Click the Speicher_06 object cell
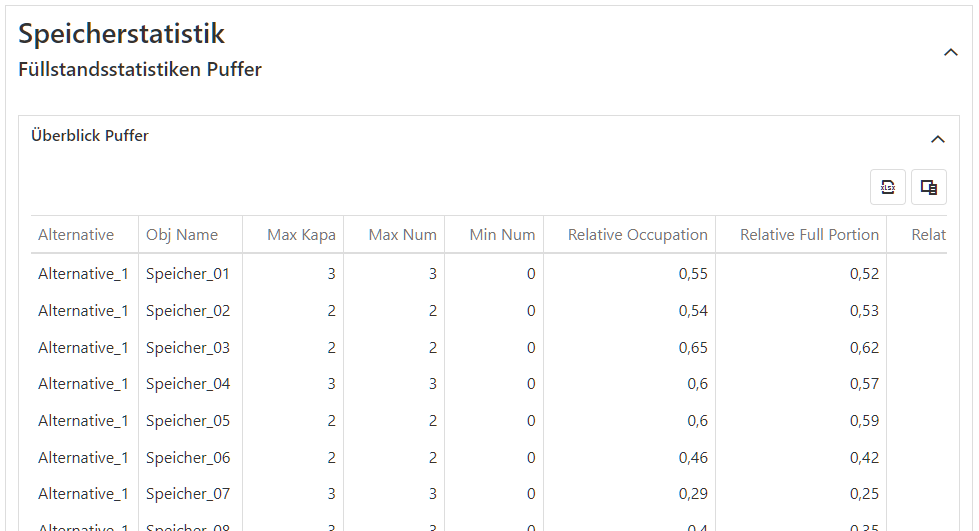979x531 pixels. click(x=188, y=458)
